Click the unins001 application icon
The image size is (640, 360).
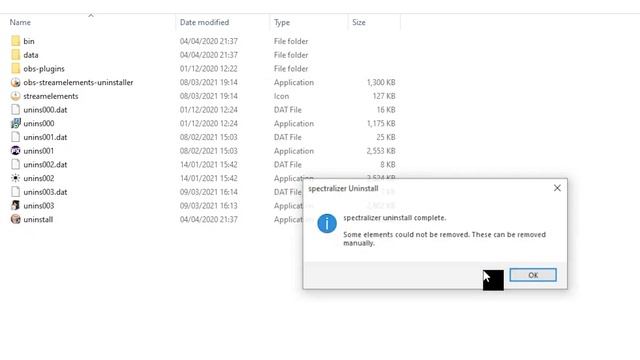pos(16,151)
